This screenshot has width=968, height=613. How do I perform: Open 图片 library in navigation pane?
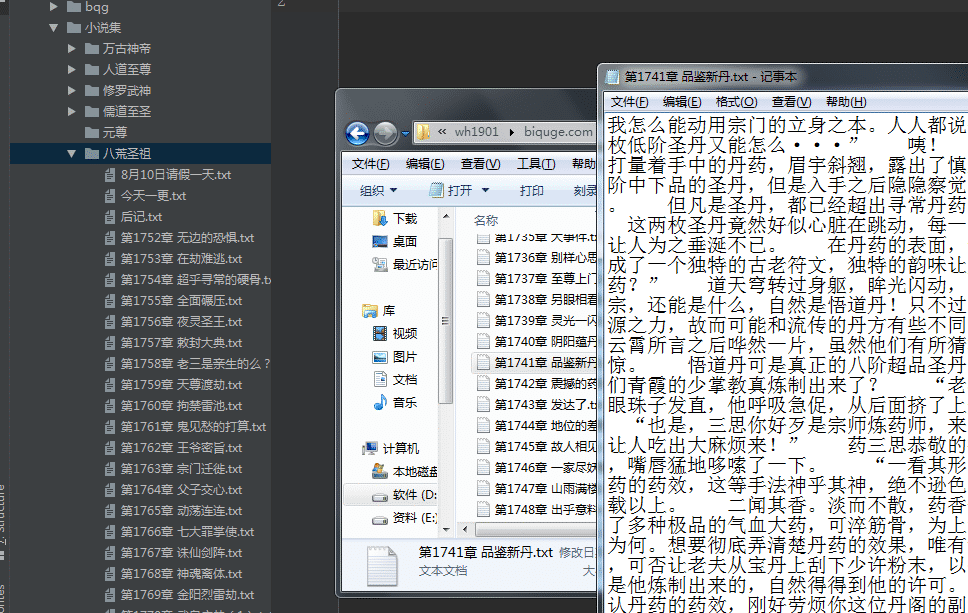pos(395,357)
